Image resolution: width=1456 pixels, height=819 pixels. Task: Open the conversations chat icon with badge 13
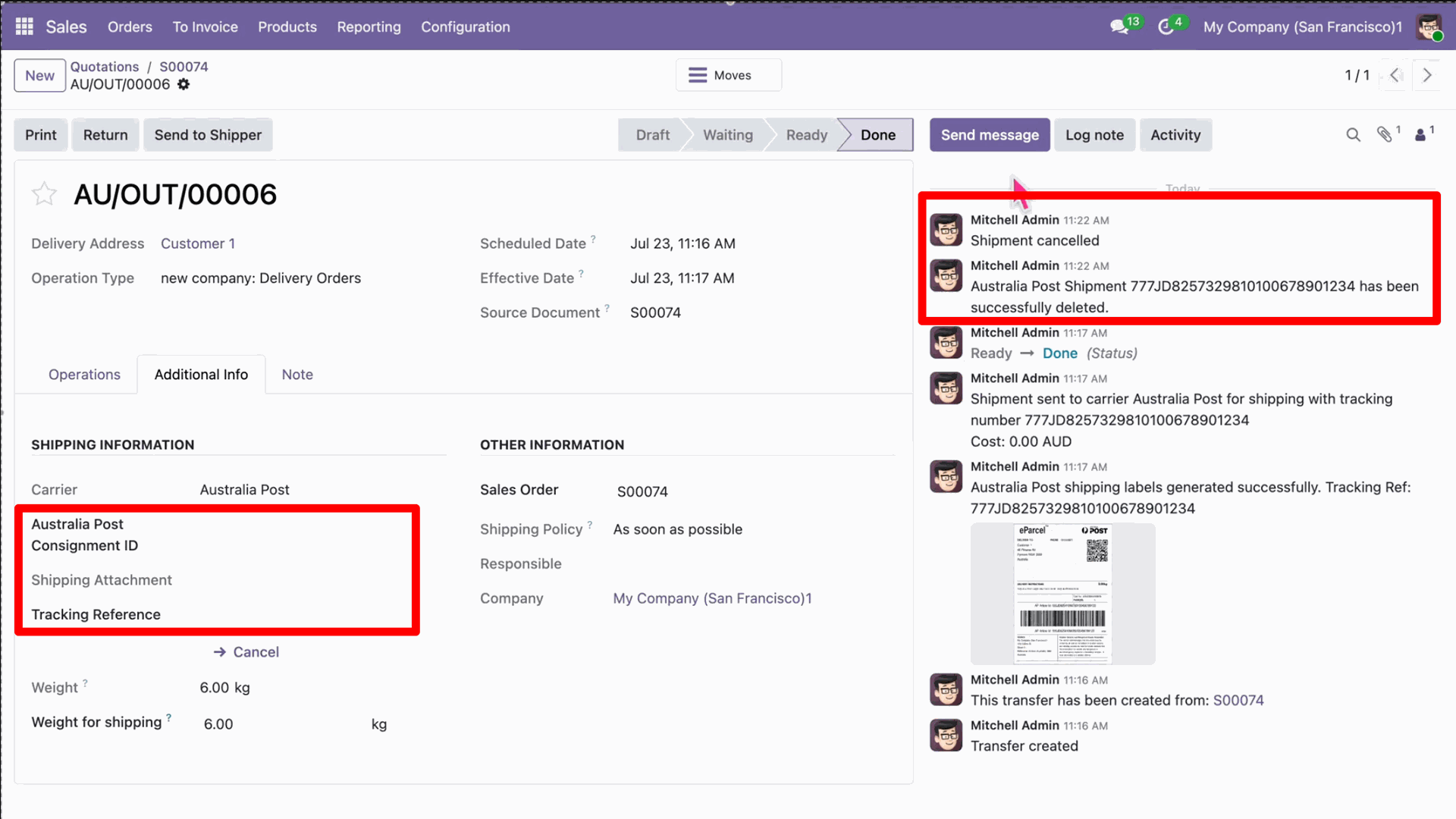[1119, 27]
